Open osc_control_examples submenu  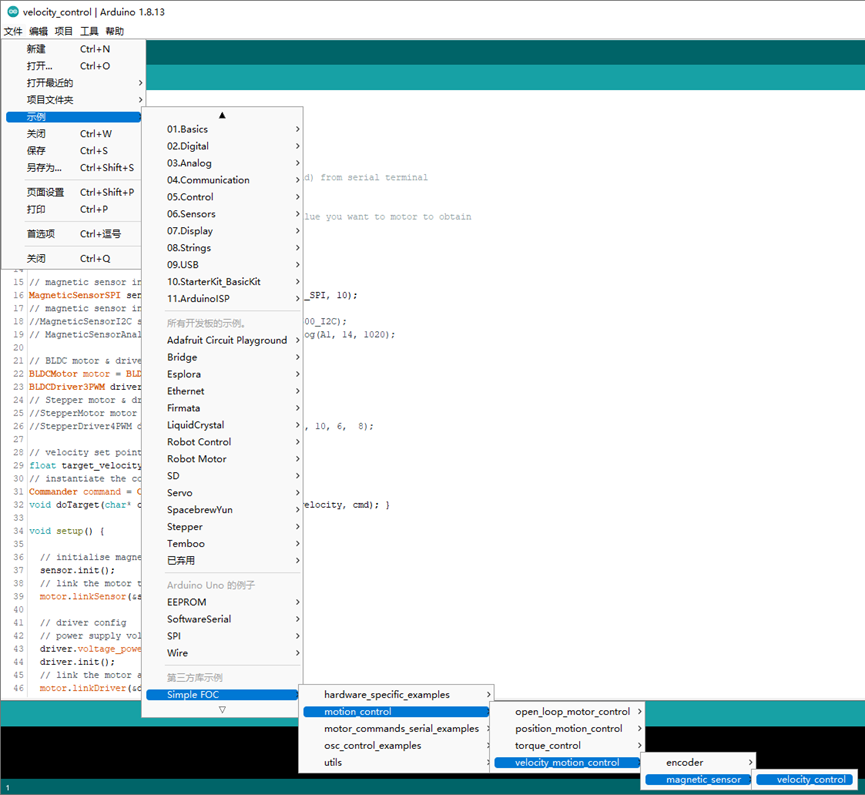coord(396,746)
